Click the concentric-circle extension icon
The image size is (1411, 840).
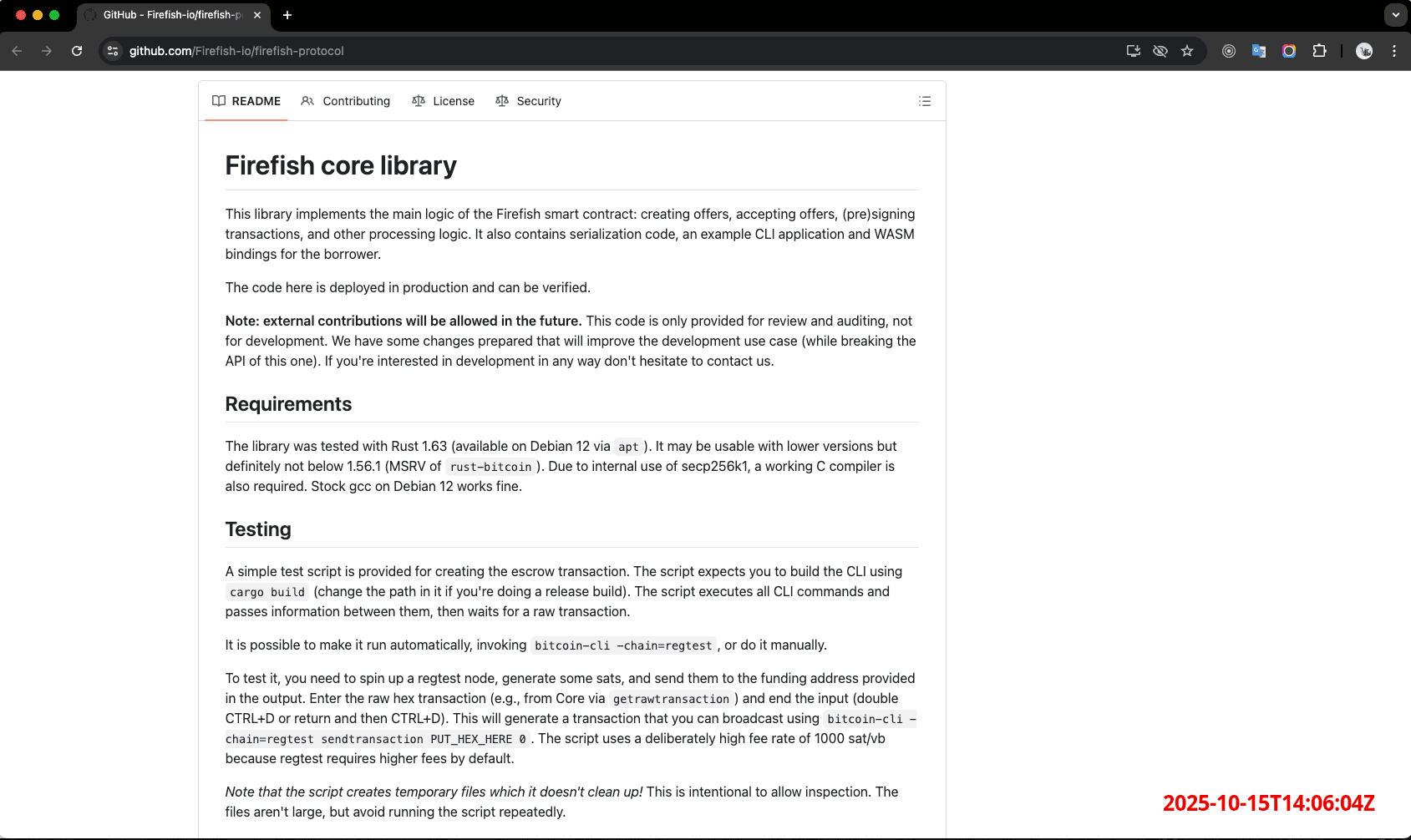point(1228,51)
